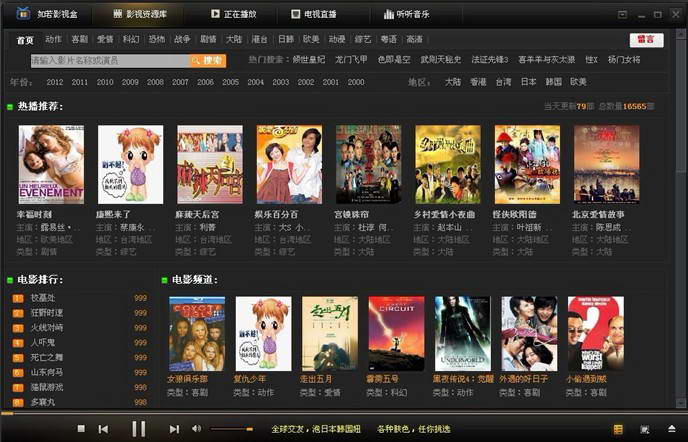Select the 高清 category
Image resolution: width=688 pixels, height=442 pixels.
click(414, 39)
